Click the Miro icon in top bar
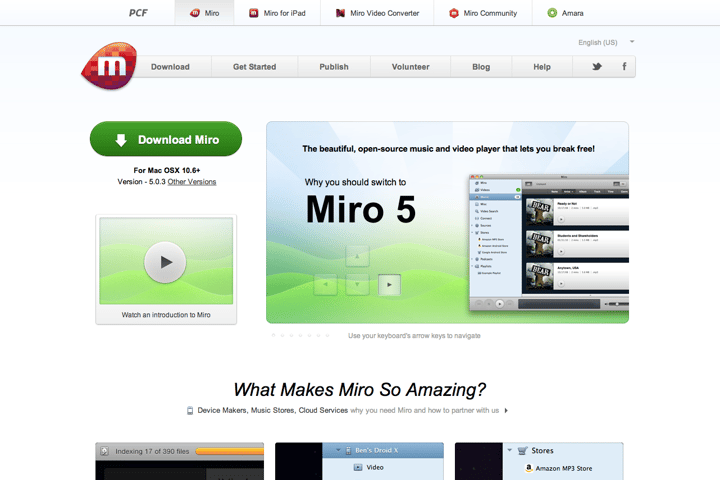Image resolution: width=720 pixels, height=480 pixels. 195,13
